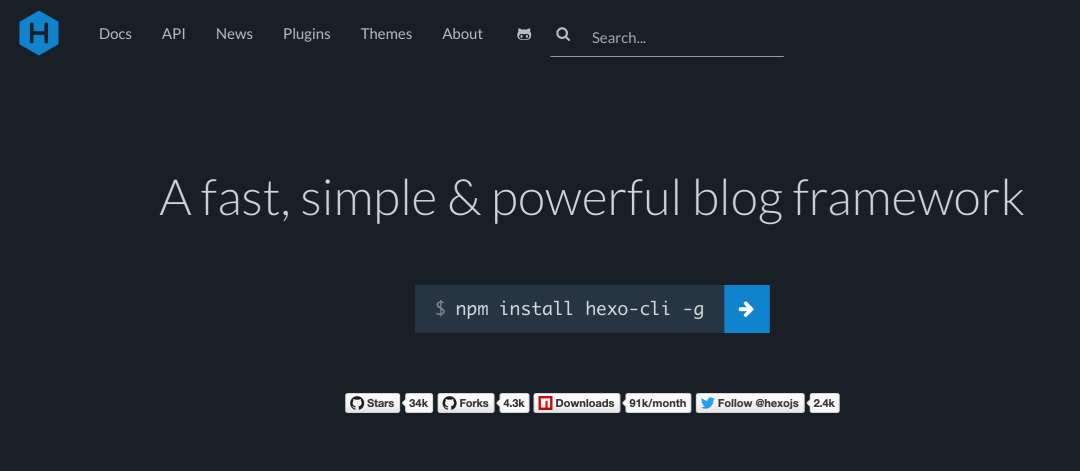Click the GitHub Stars badge button
Screen dimensions: 1080x471
point(373,404)
